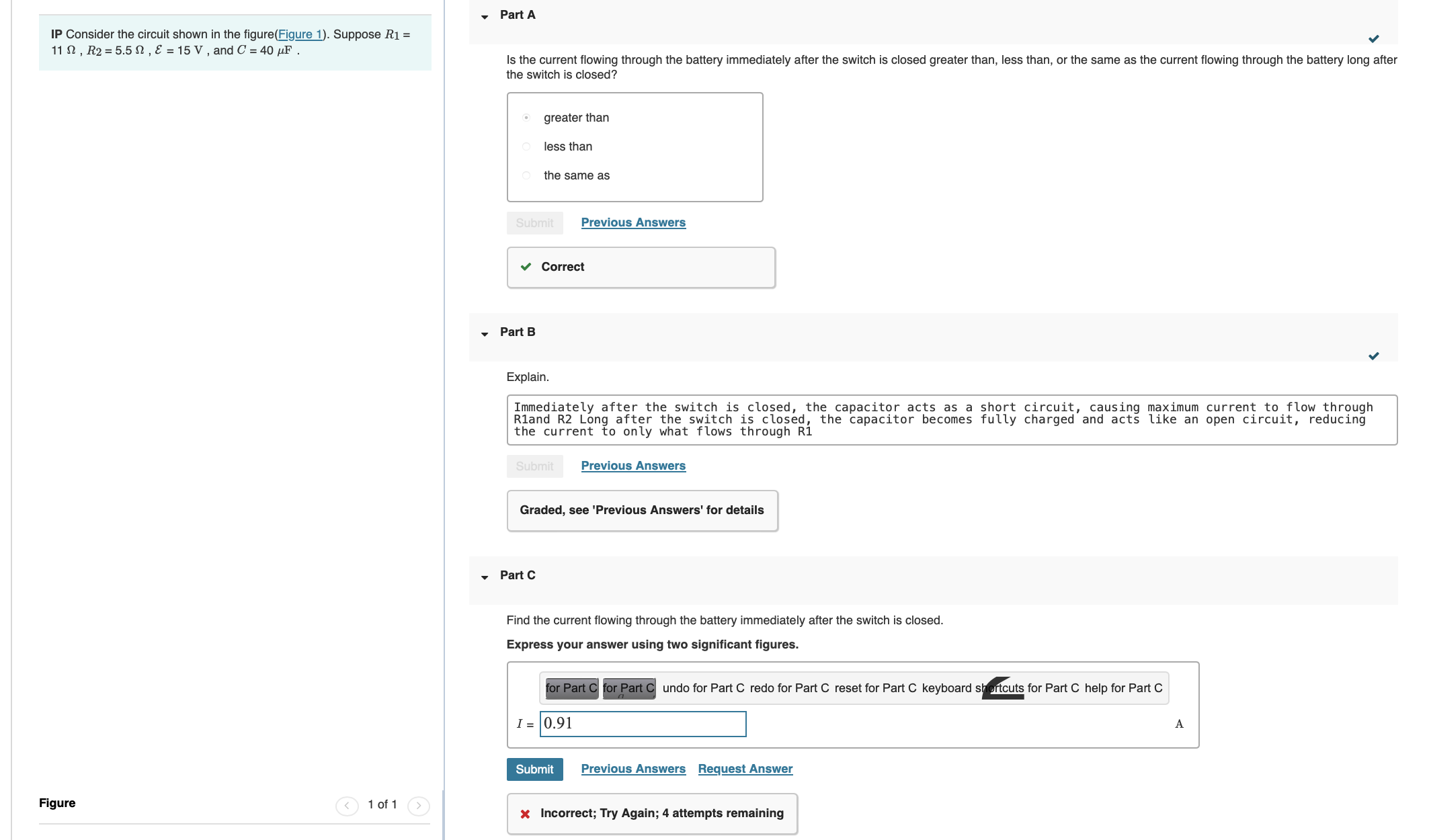Click reset for Part C
The width and height of the screenshot is (1429, 840).
click(x=875, y=688)
